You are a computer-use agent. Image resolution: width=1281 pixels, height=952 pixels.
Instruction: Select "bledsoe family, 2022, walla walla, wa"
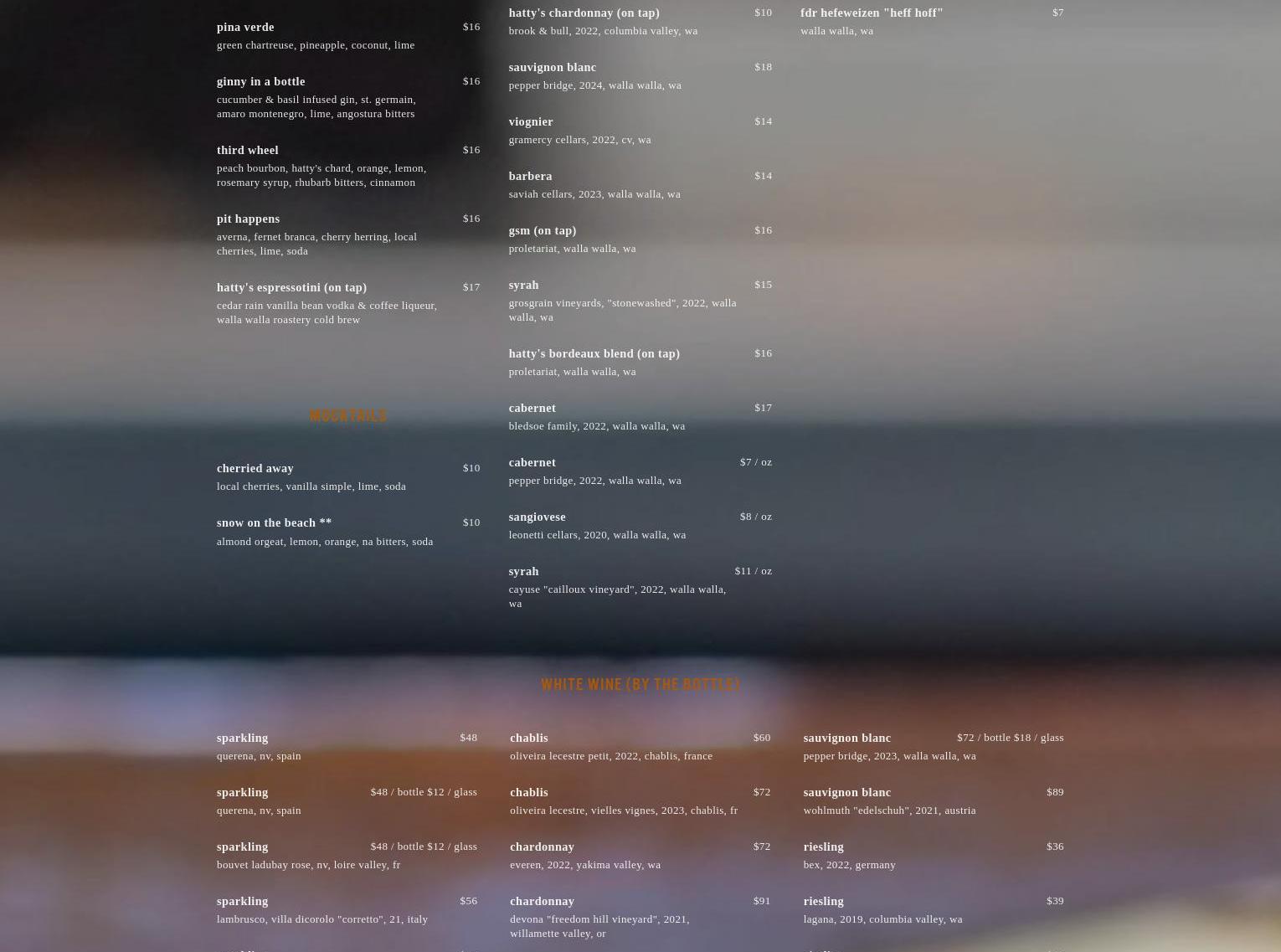coord(596,426)
